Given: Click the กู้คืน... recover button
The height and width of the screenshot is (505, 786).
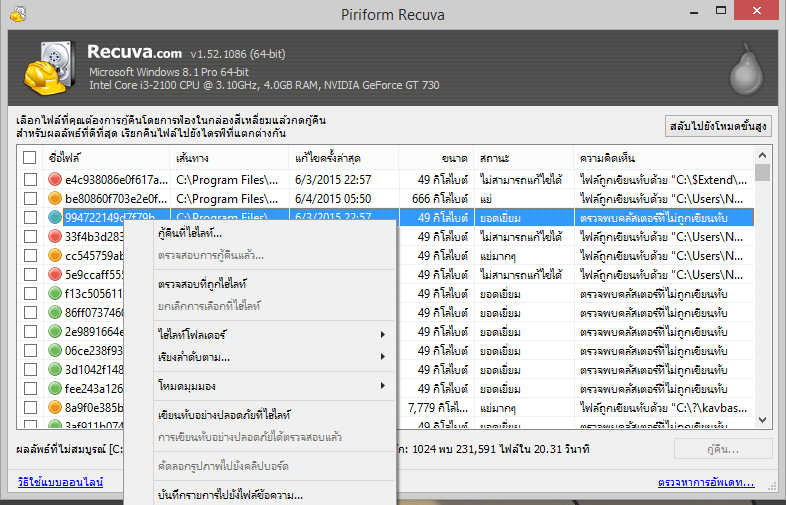Looking at the screenshot, I should tap(723, 449).
